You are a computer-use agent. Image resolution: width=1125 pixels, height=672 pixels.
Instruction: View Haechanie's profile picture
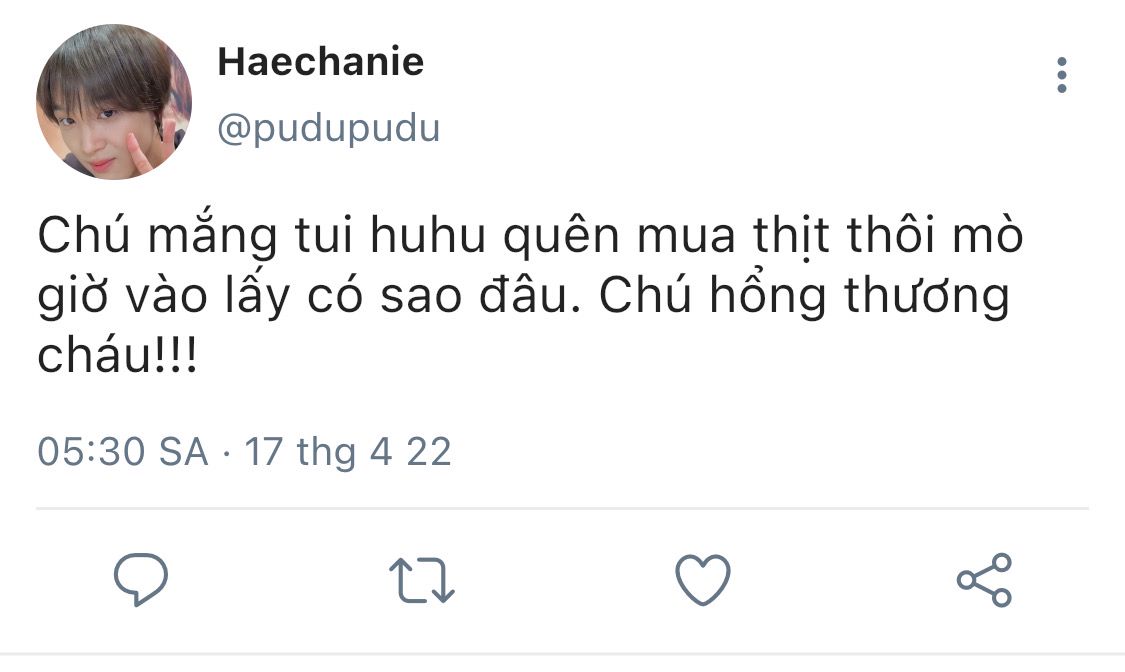[x=114, y=101]
